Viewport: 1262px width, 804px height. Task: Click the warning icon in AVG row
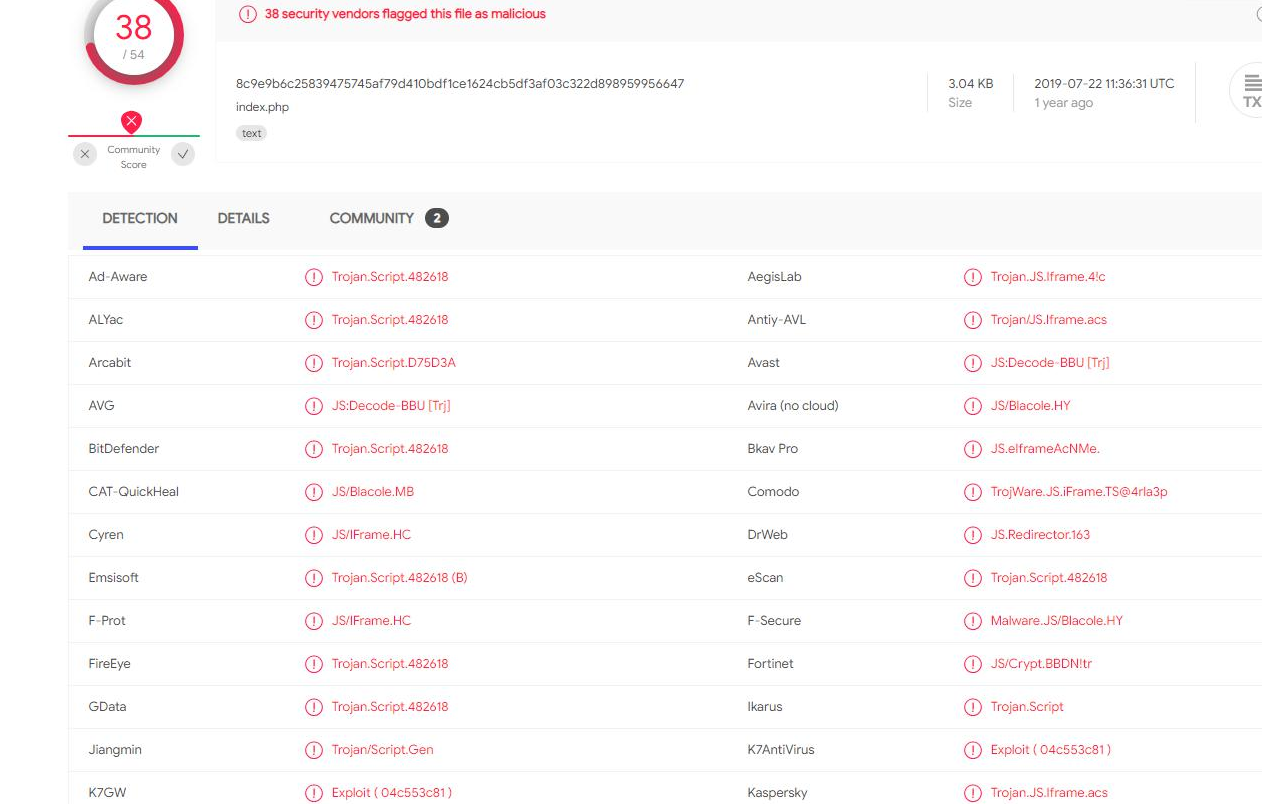pos(314,406)
